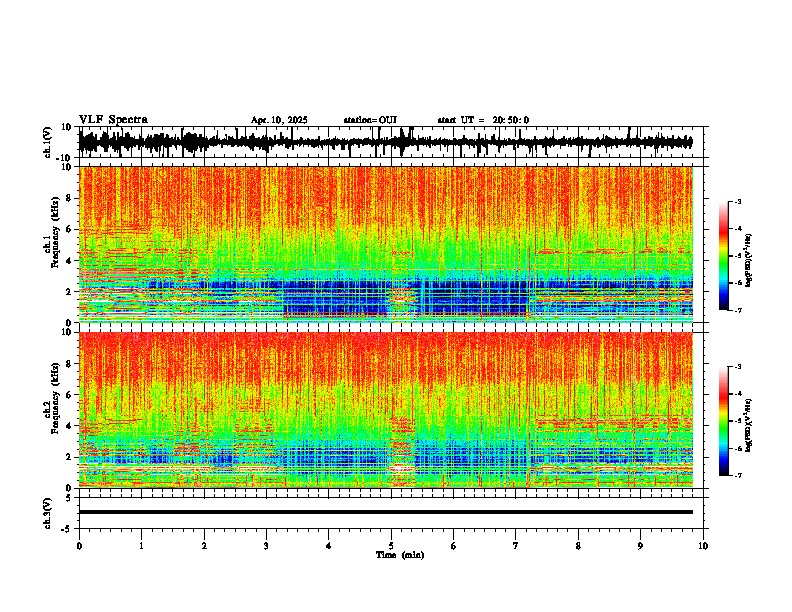Click the color scale bar beside the ch.1 spectrogram
The width and height of the screenshot is (792, 612).
pos(723,256)
